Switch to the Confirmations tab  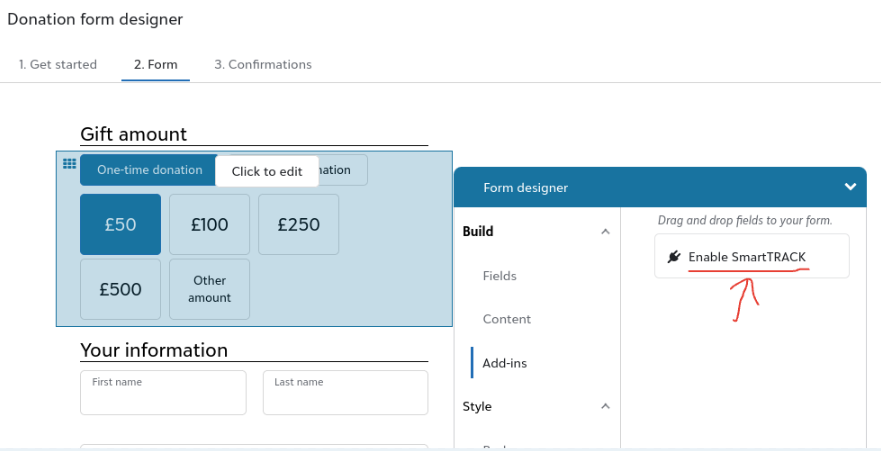(x=263, y=65)
